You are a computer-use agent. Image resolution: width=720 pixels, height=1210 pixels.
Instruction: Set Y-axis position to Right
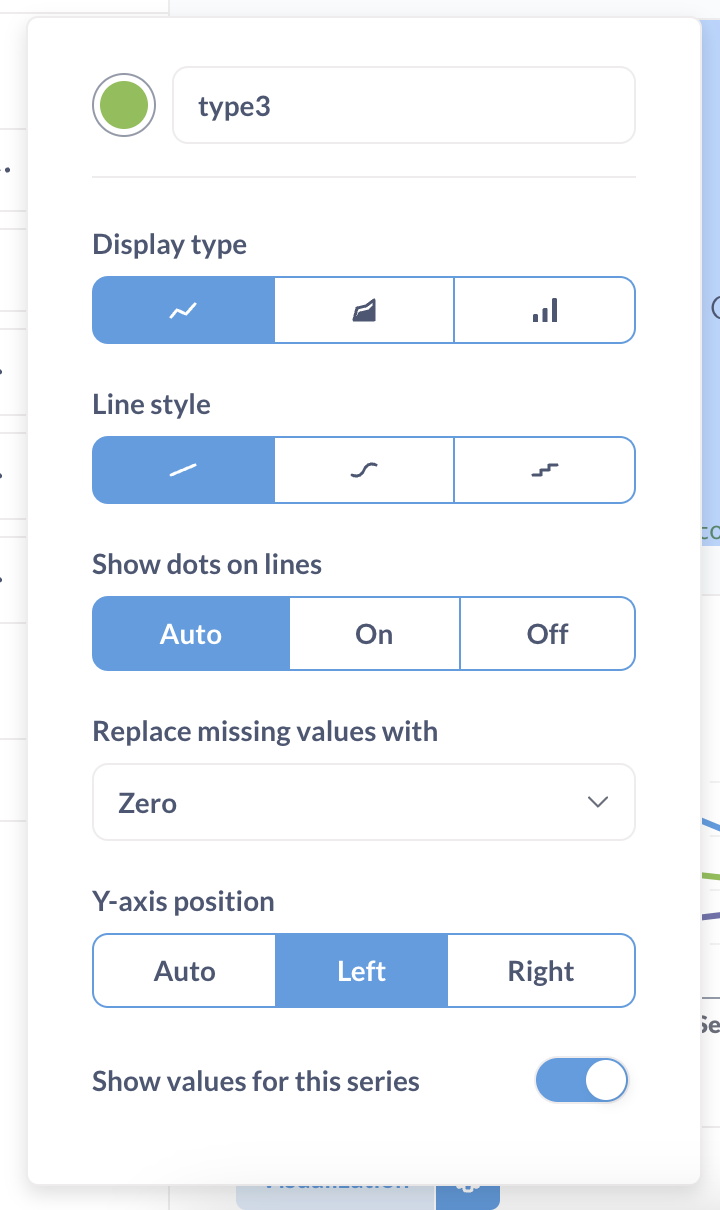coord(540,970)
